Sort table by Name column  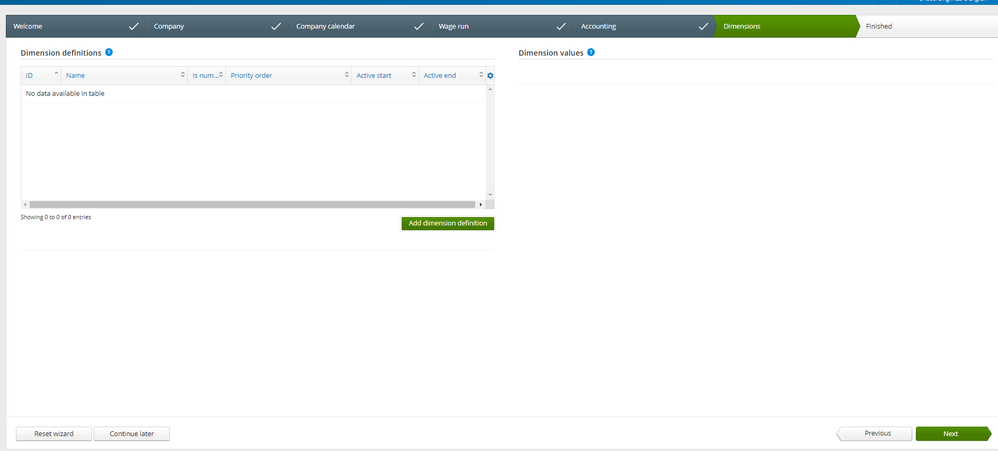(x=124, y=76)
